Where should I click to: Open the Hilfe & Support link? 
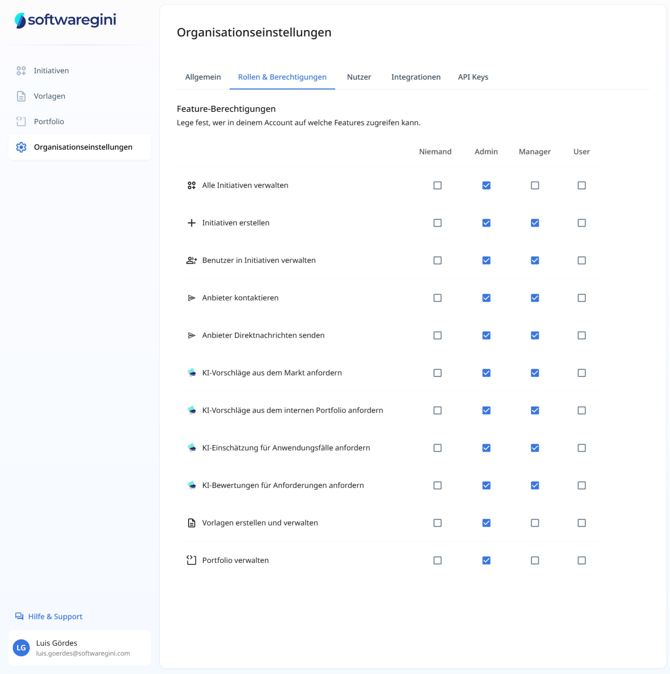[55, 617]
